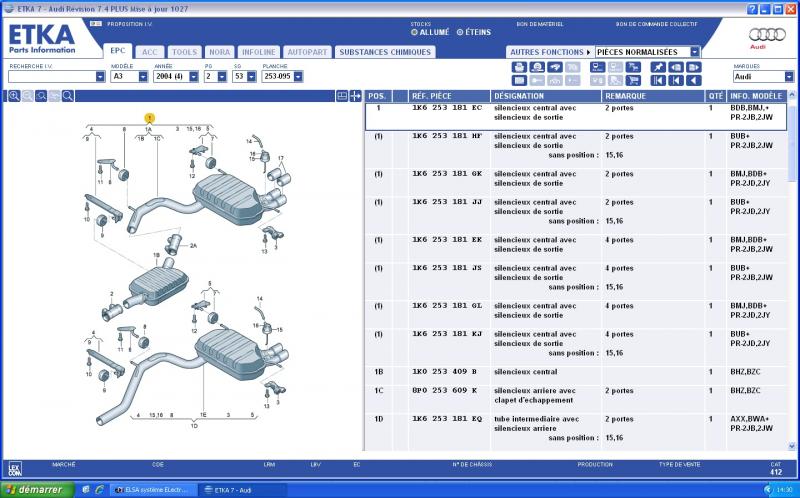Click BON DE COMMANDE COLLECTIF in header
This screenshot has height=498, width=800.
(x=657, y=24)
